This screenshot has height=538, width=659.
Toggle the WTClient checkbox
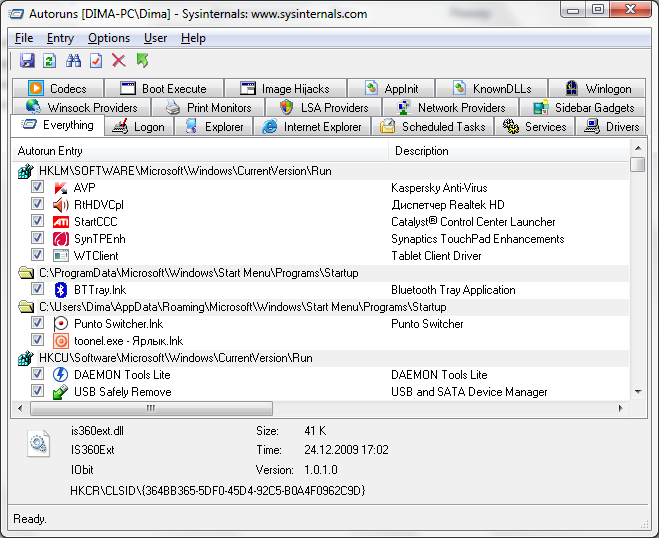[x=37, y=255]
